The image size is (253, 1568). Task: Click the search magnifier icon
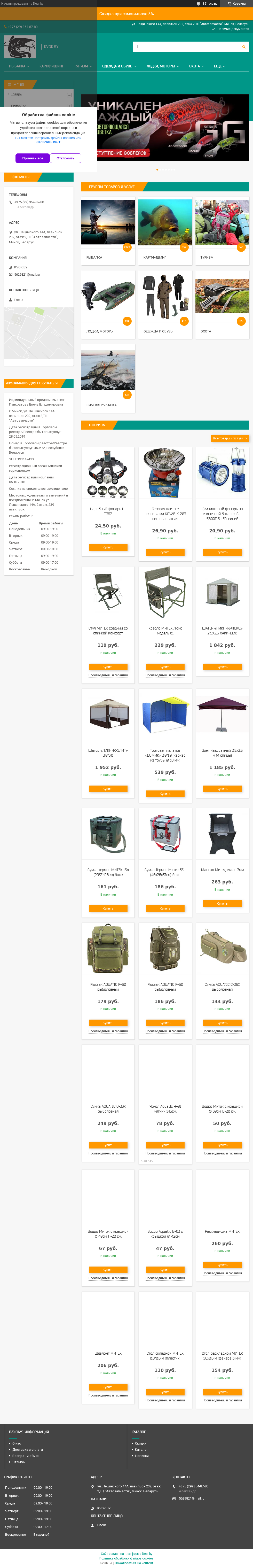point(244,47)
